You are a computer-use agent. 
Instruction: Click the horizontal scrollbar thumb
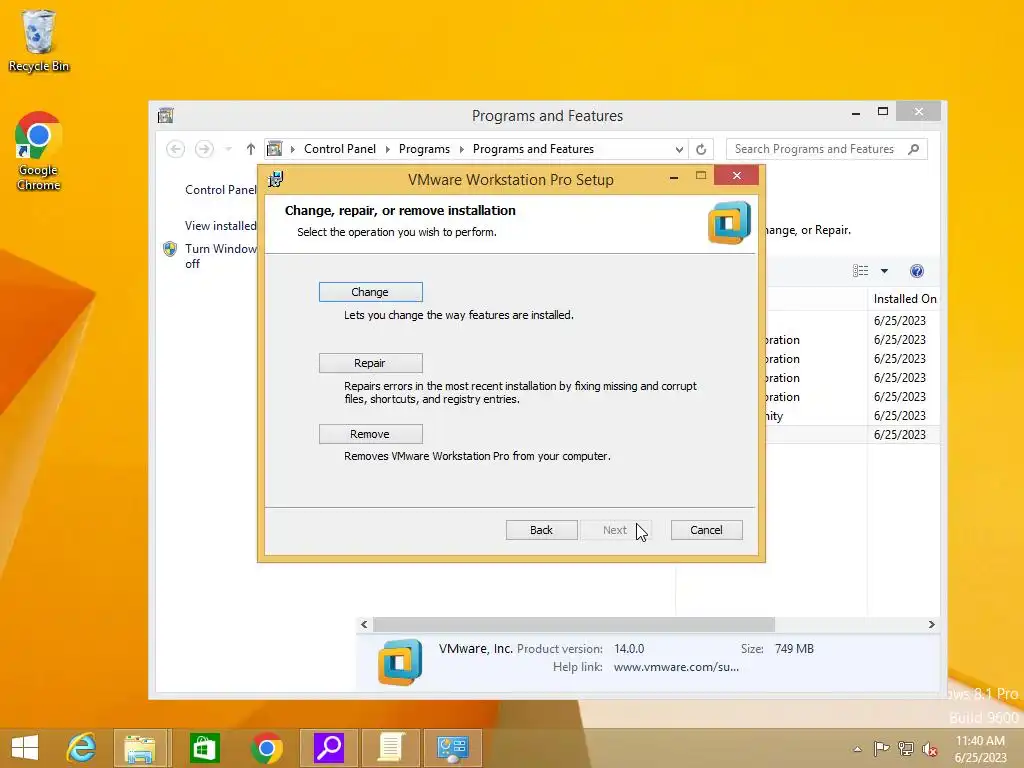pyautogui.click(x=574, y=624)
